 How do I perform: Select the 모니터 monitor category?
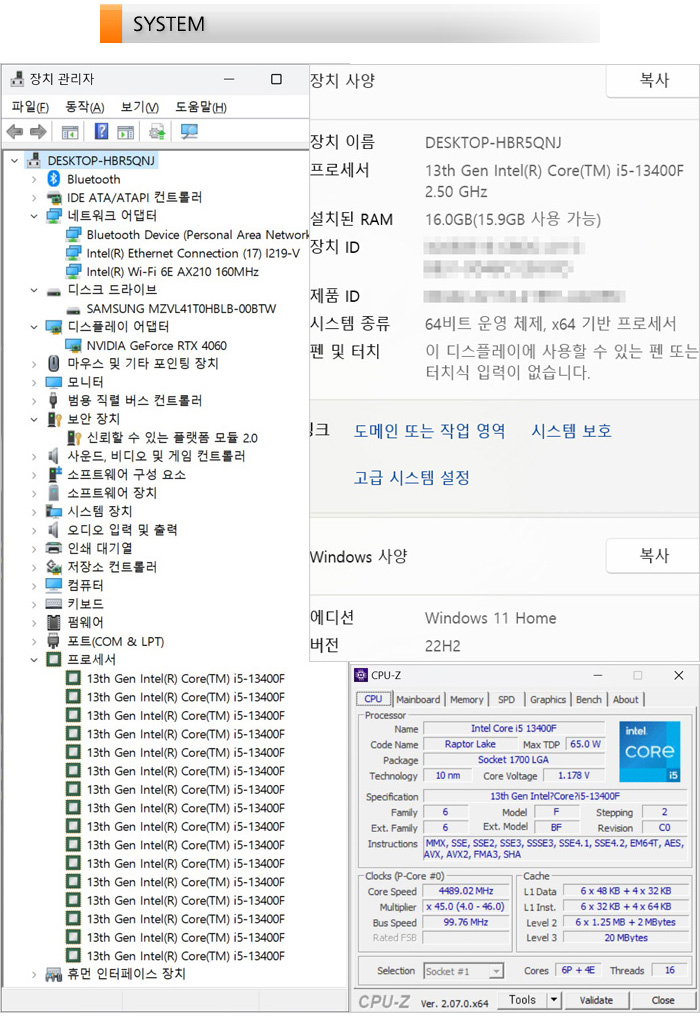[85, 382]
